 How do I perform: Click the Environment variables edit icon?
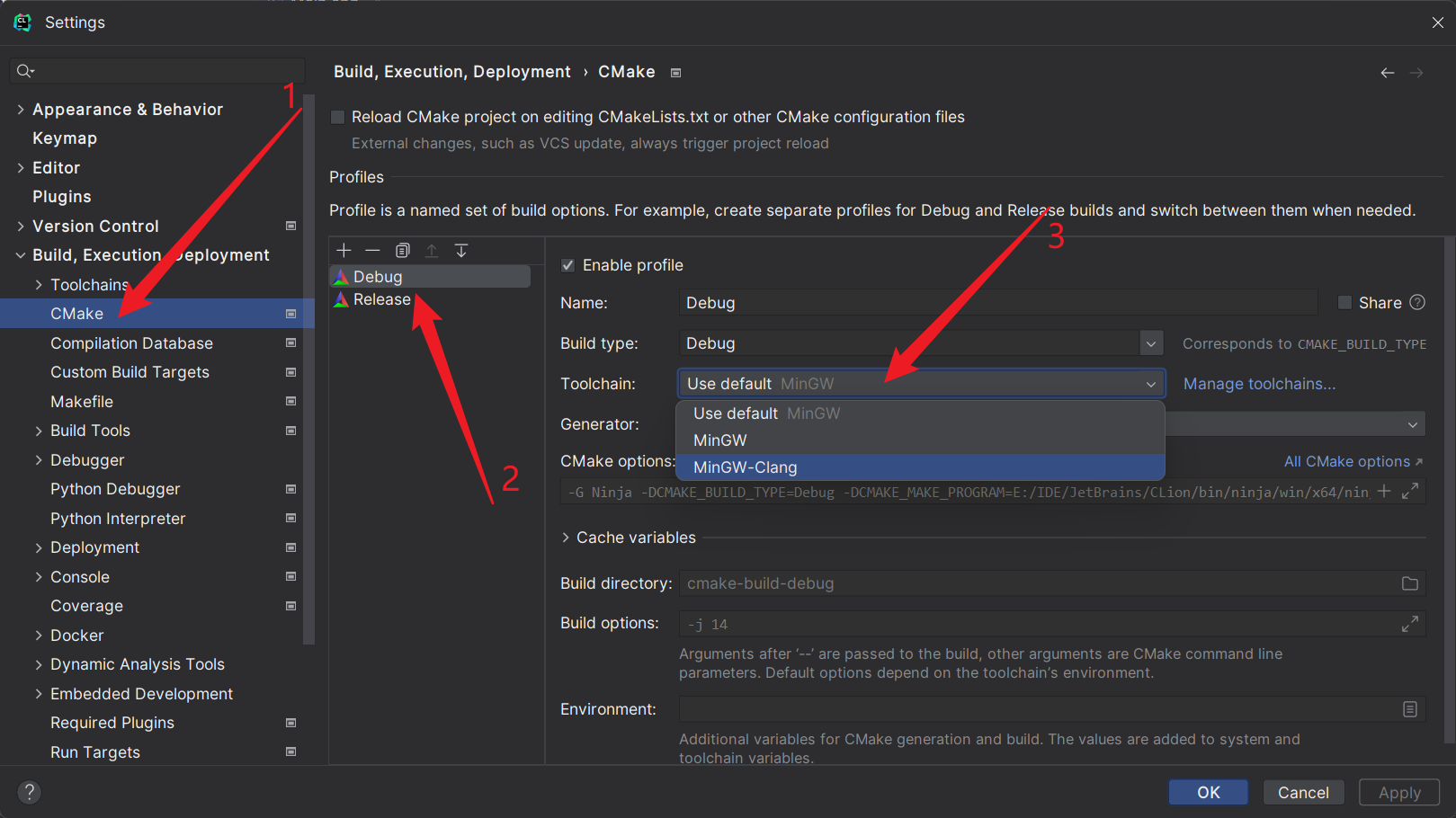(1409, 709)
